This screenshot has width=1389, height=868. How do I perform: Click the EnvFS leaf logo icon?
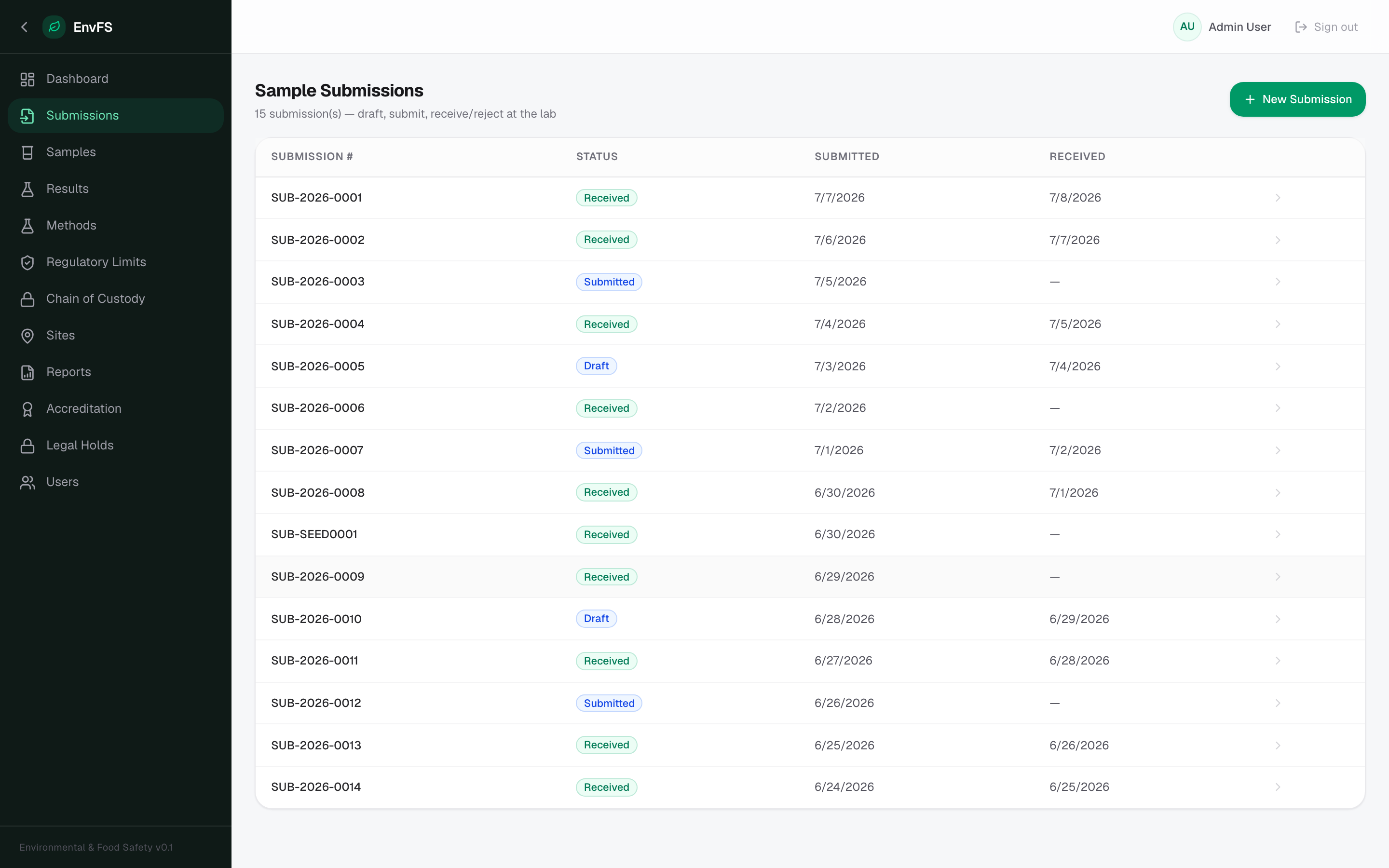pos(54,27)
